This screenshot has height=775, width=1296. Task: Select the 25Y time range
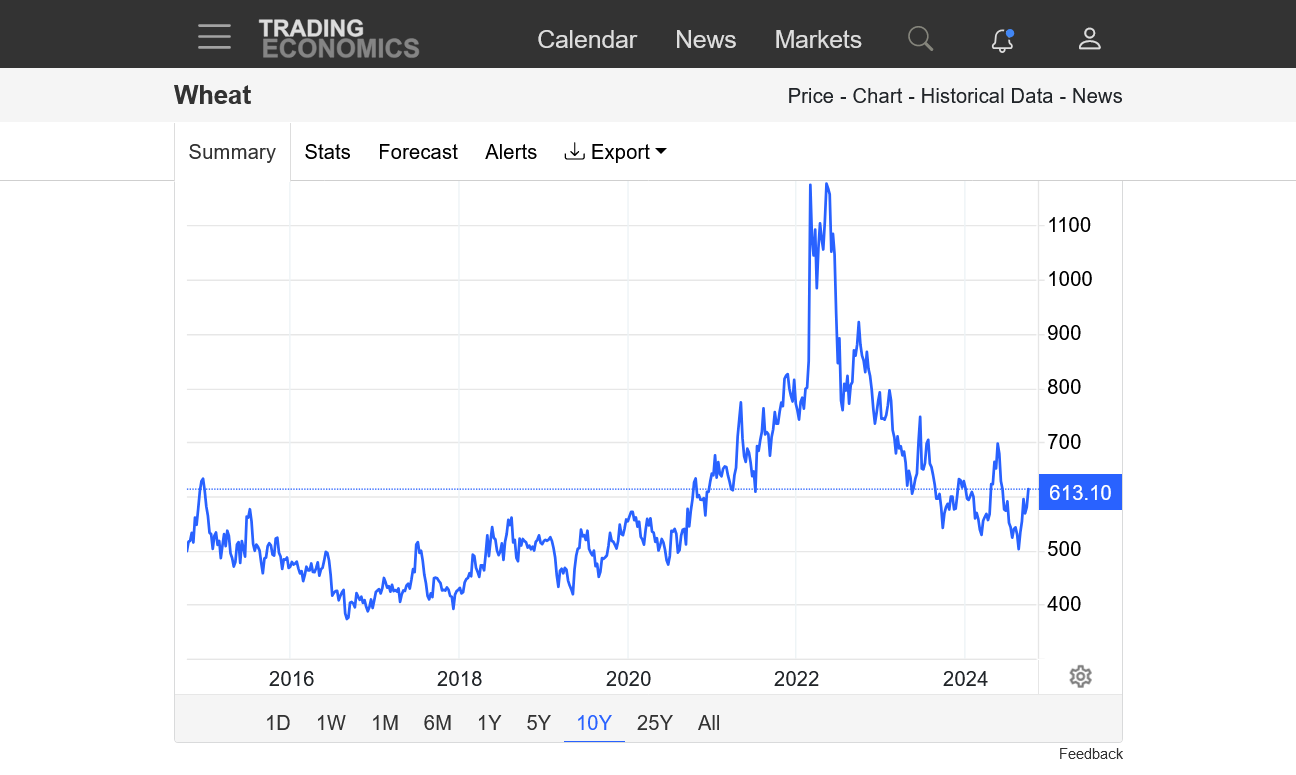click(x=655, y=723)
